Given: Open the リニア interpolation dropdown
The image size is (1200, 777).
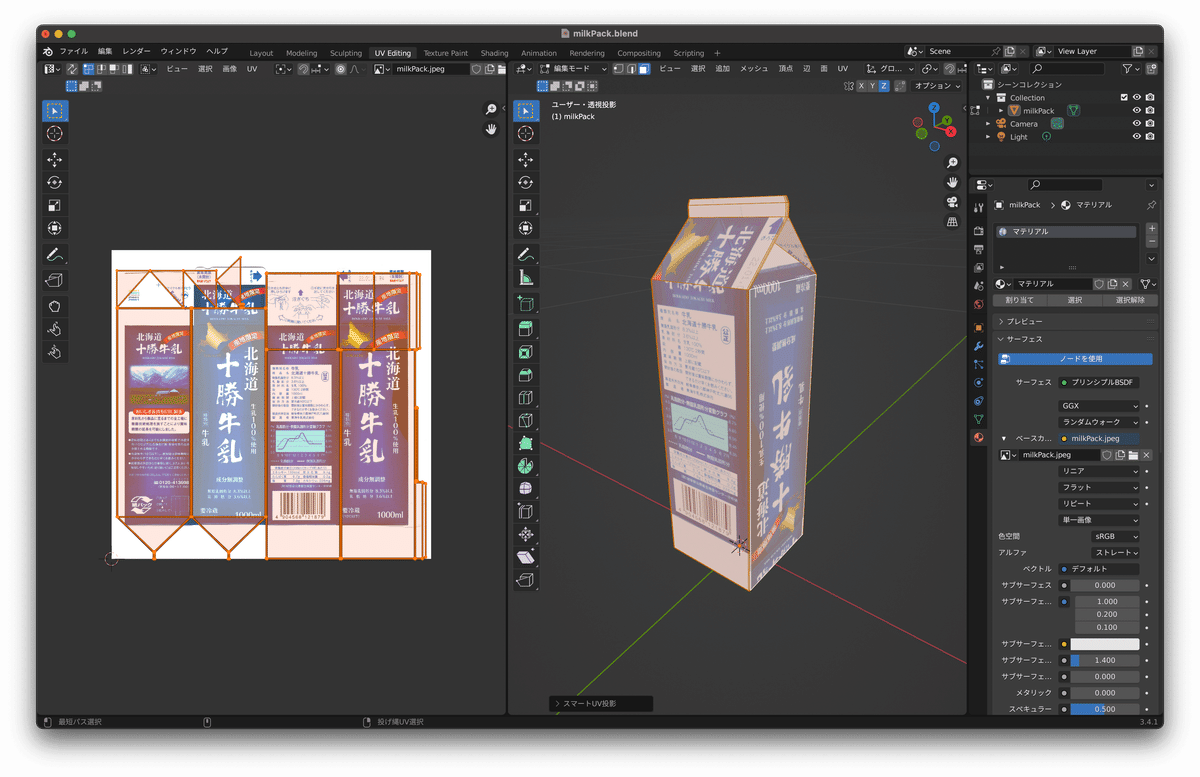Looking at the screenshot, I should (x=1099, y=471).
